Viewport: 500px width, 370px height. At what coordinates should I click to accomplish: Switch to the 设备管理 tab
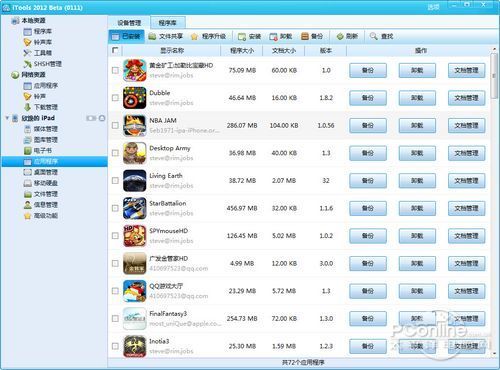[129, 23]
